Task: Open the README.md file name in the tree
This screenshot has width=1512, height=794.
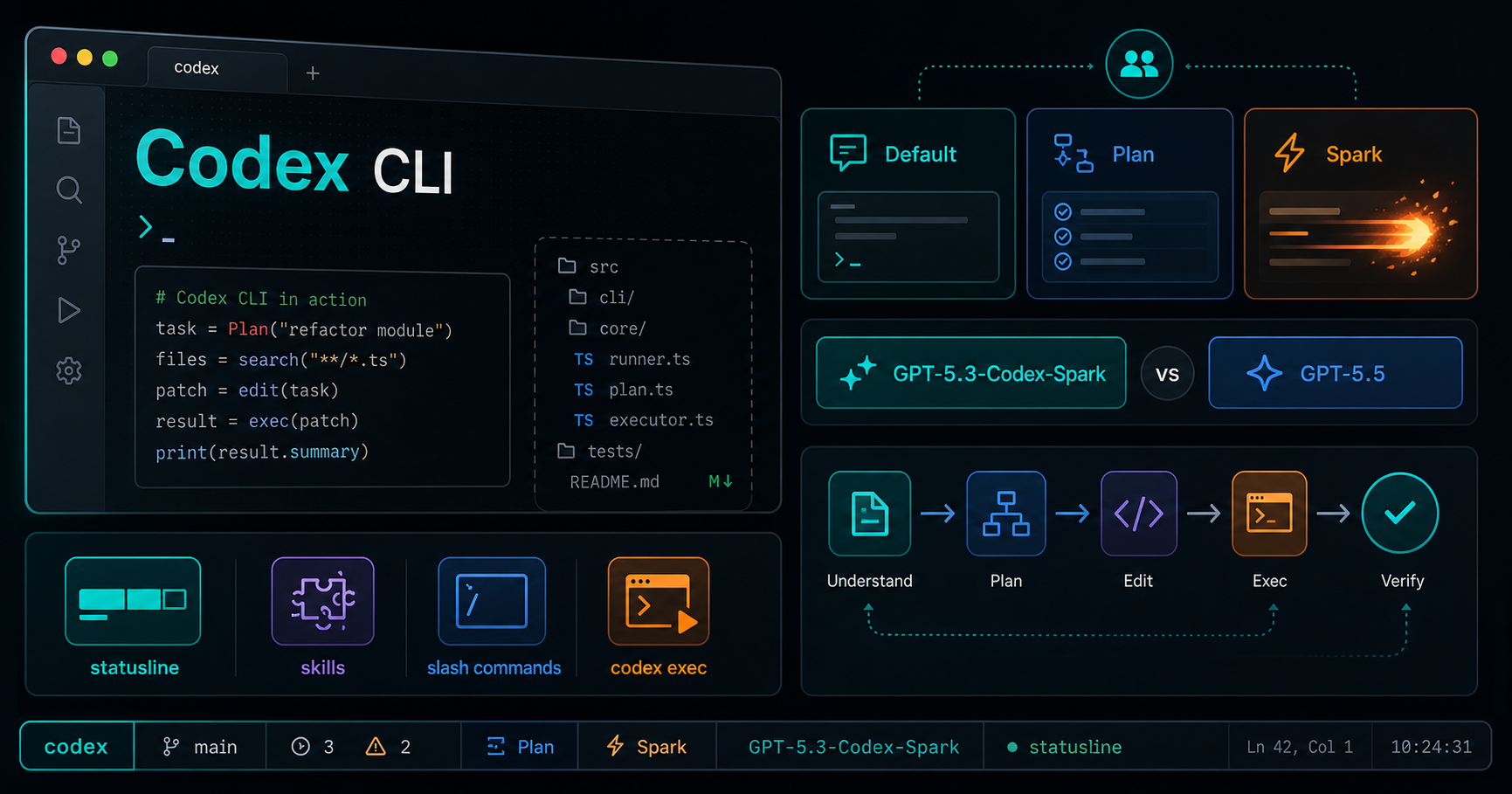Action: pyautogui.click(x=614, y=482)
